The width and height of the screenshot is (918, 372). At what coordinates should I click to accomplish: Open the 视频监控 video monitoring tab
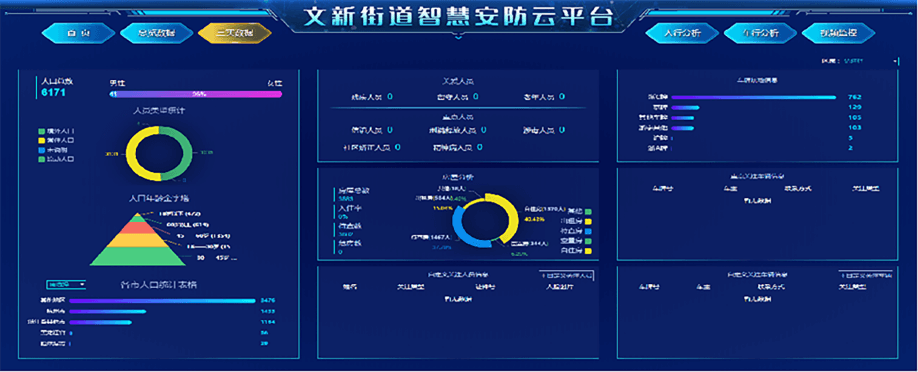pyautogui.click(x=838, y=33)
